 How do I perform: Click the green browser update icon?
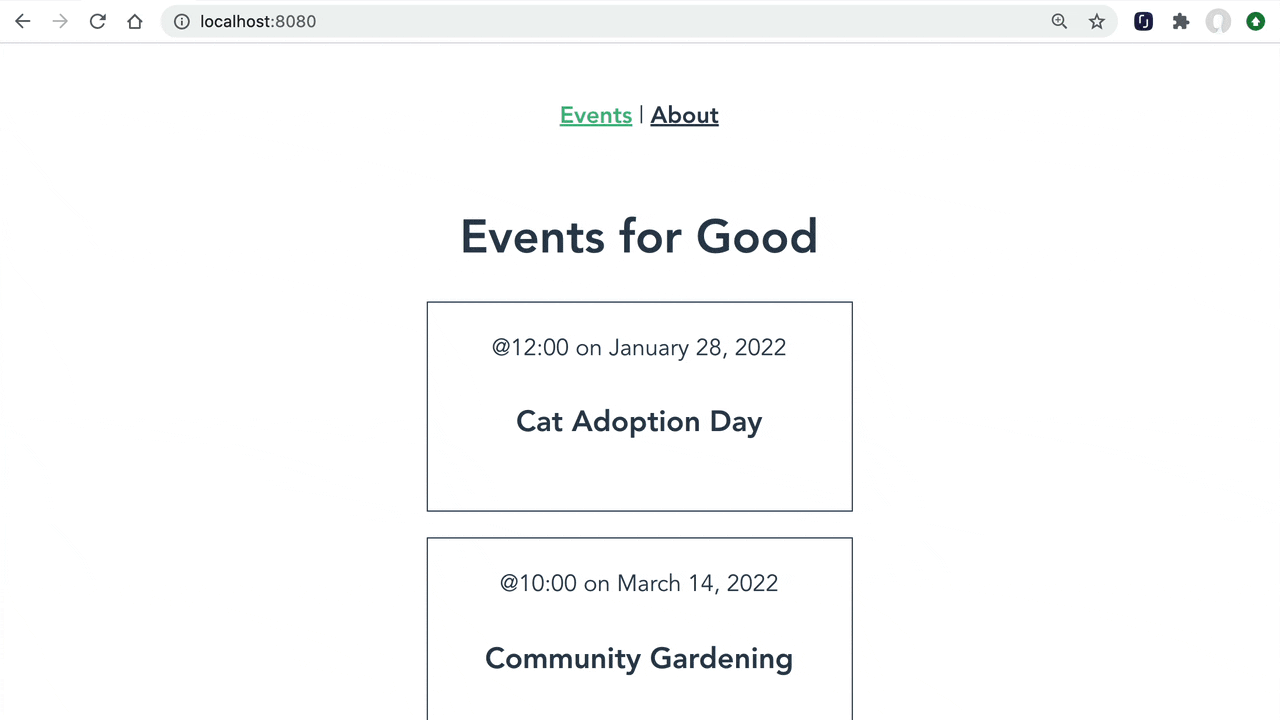[x=1256, y=21]
